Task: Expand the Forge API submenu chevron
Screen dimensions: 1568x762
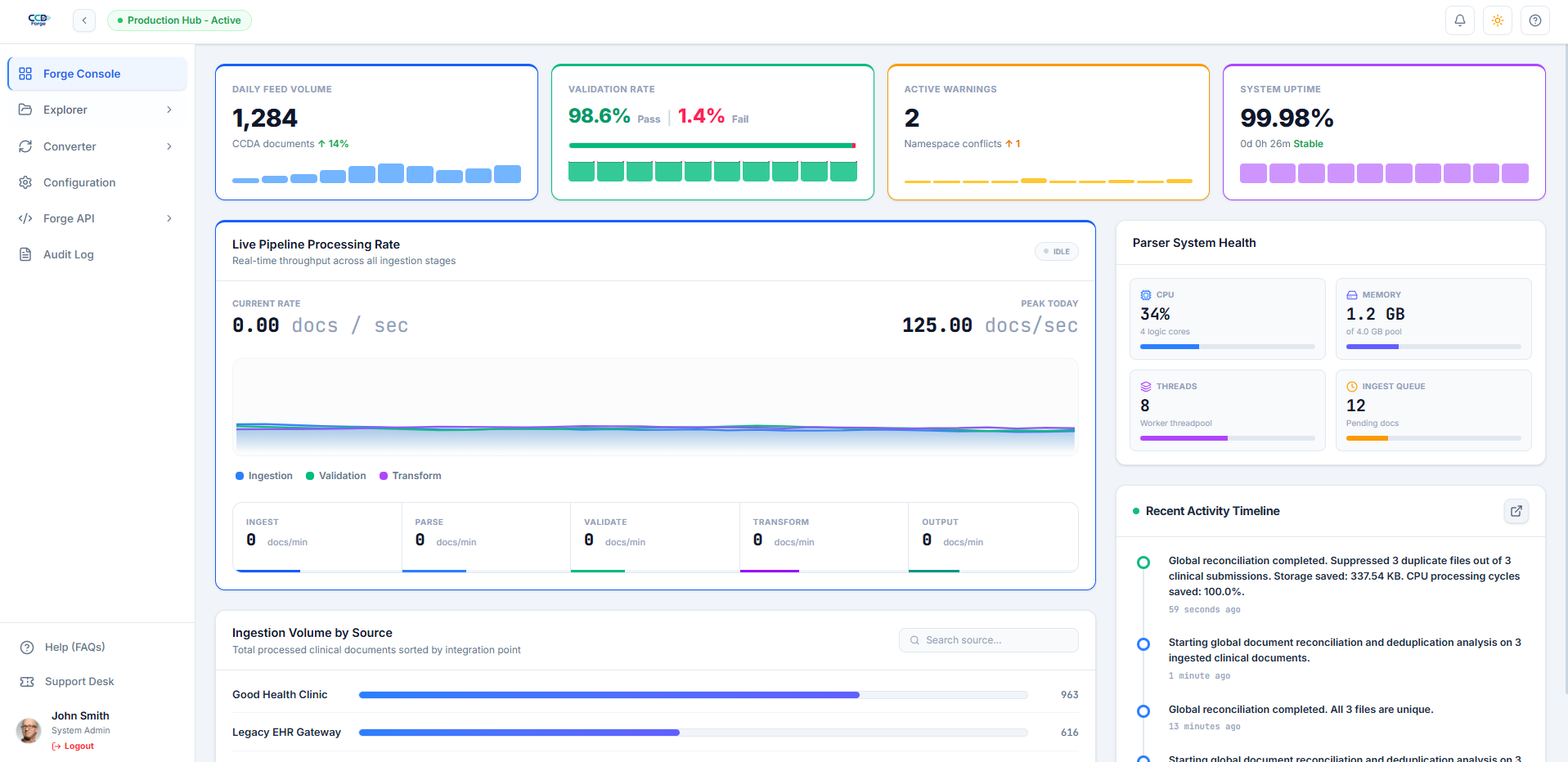Action: pyautogui.click(x=169, y=218)
